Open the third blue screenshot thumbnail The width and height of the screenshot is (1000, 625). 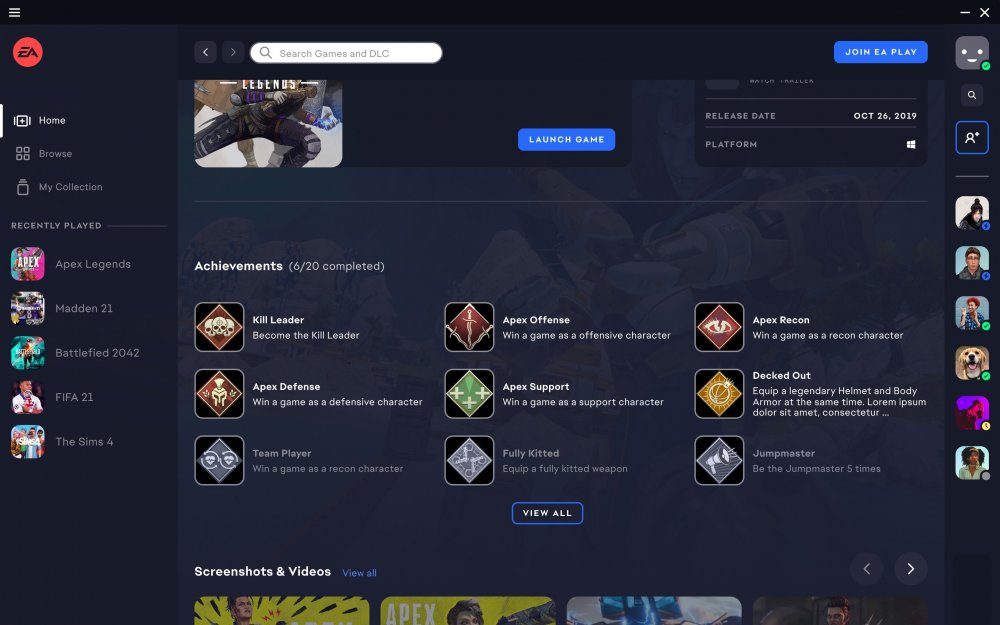tap(654, 611)
